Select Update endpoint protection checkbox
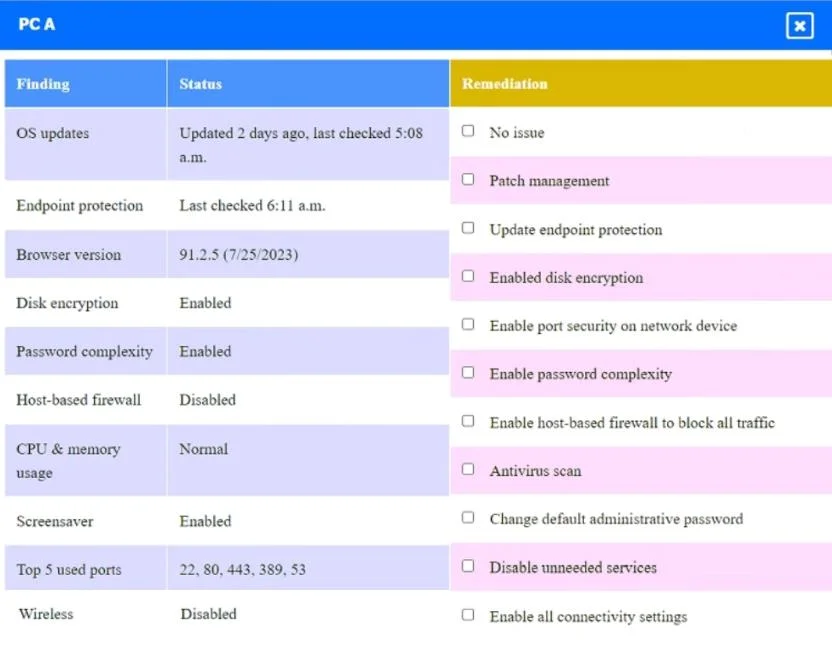Screen dimensions: 832x659 pos(467,228)
